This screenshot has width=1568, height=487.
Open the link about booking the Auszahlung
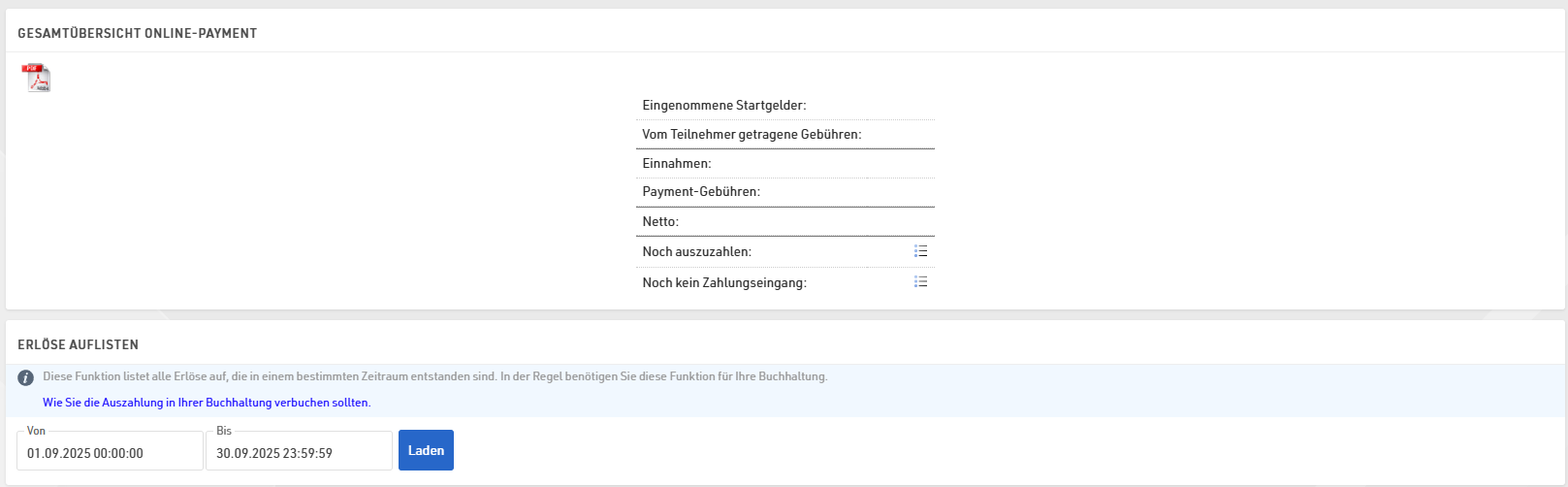(206, 402)
